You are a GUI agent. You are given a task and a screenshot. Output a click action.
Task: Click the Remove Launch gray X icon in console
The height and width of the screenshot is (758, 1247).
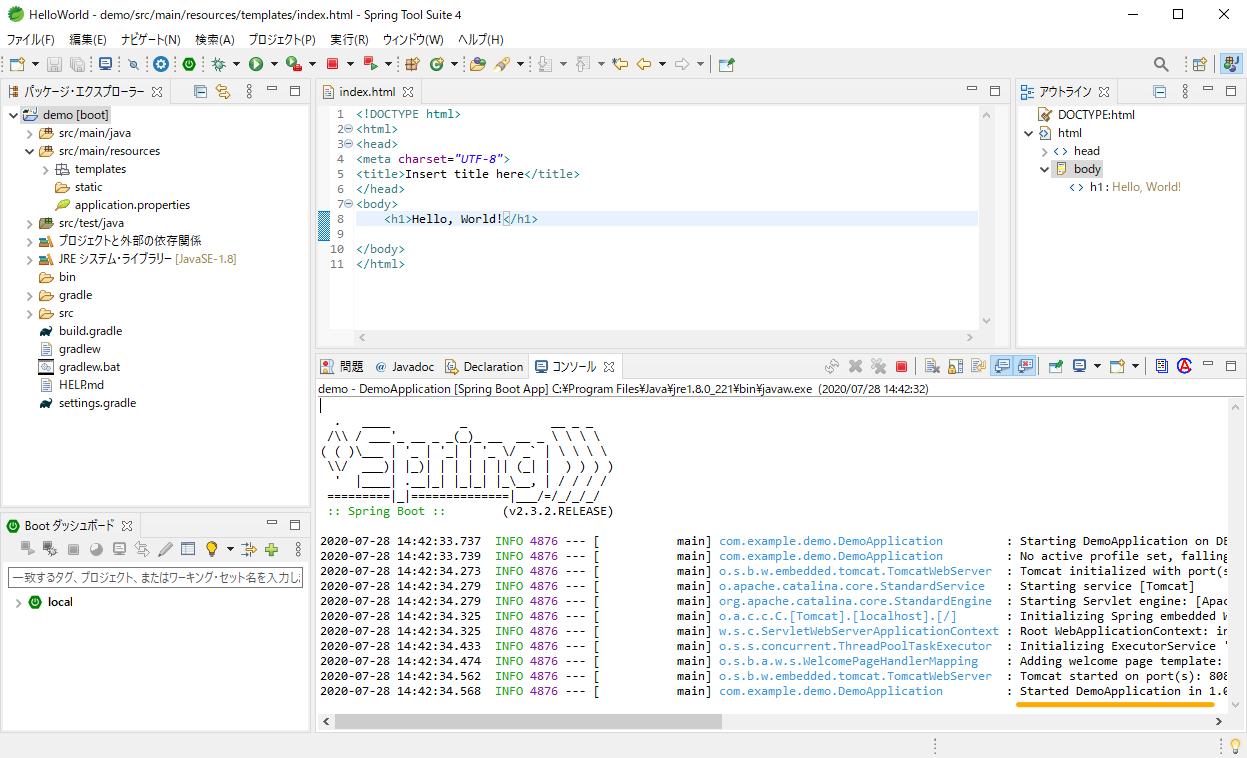point(855,367)
